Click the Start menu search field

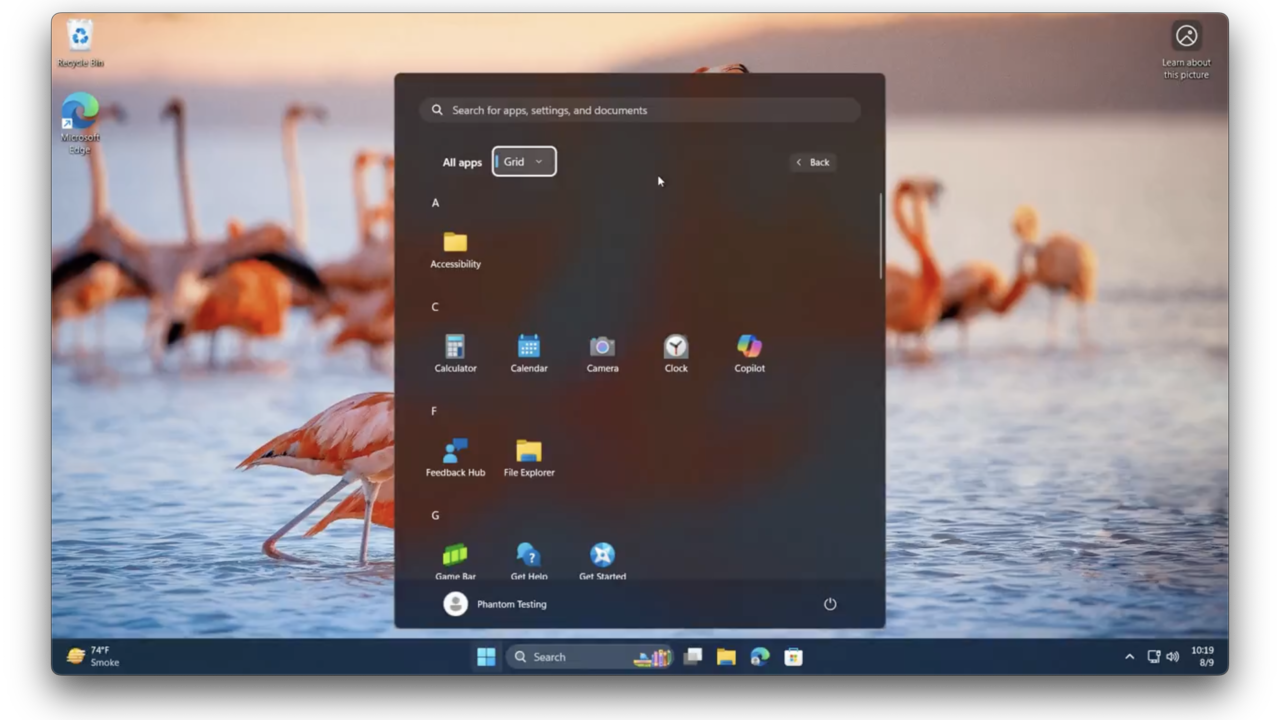pos(640,110)
